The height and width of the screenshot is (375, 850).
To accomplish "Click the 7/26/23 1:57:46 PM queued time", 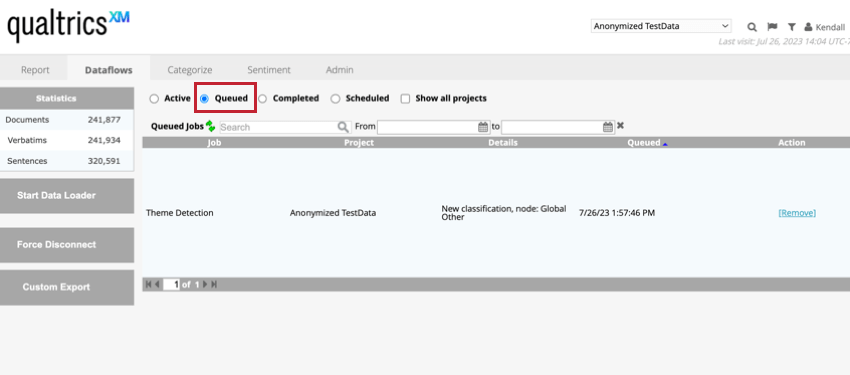I will 617,213.
